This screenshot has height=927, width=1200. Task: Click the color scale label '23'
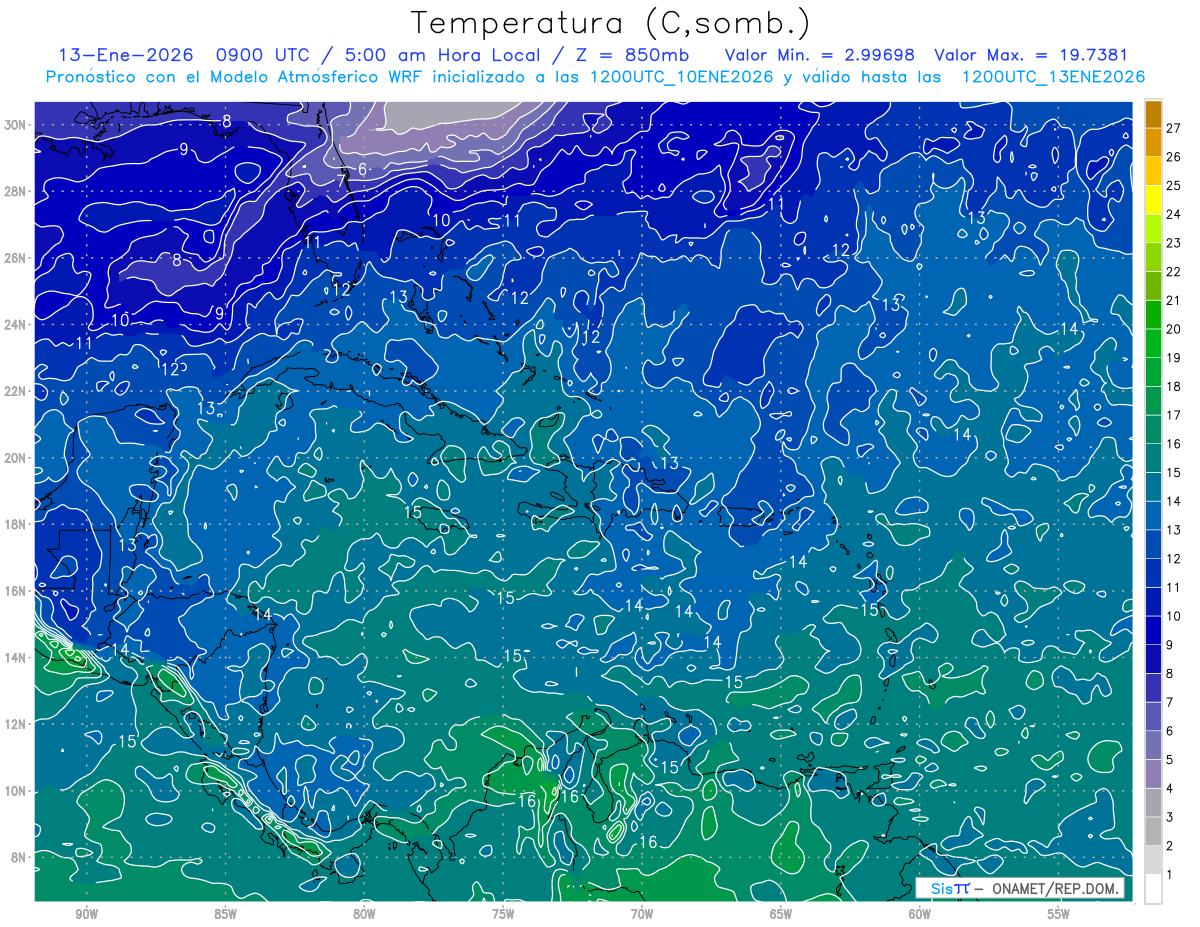click(1174, 242)
